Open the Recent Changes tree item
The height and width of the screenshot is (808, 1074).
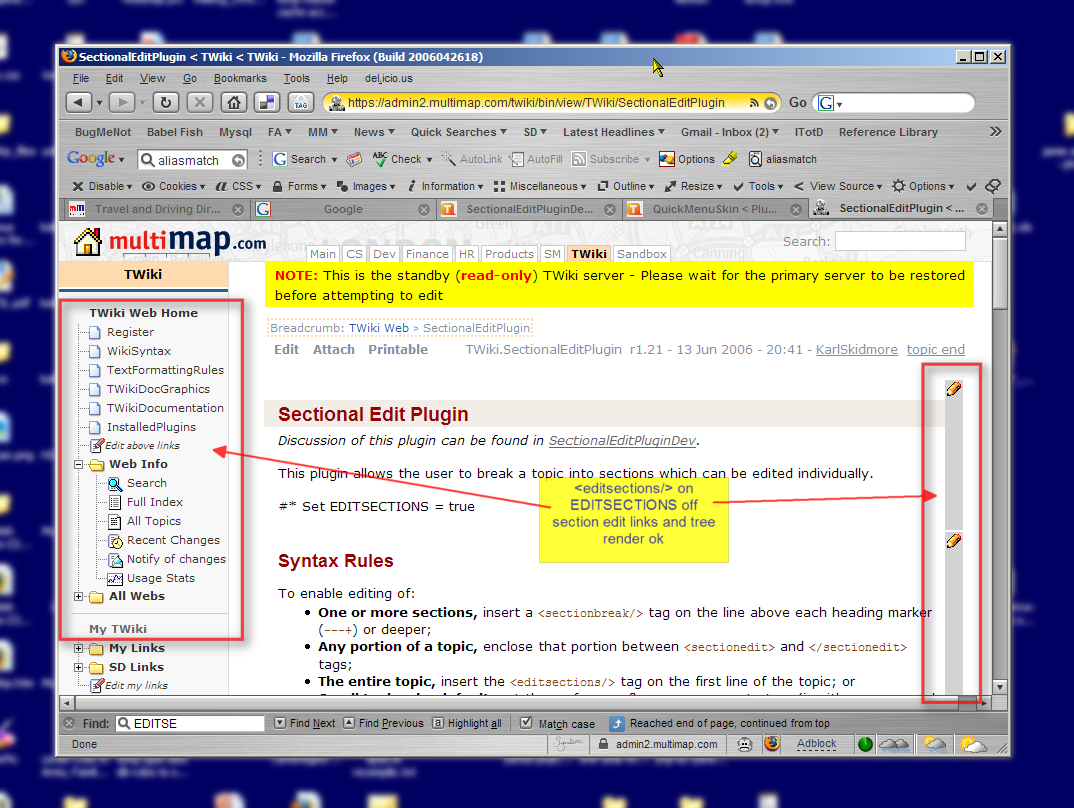tap(173, 540)
